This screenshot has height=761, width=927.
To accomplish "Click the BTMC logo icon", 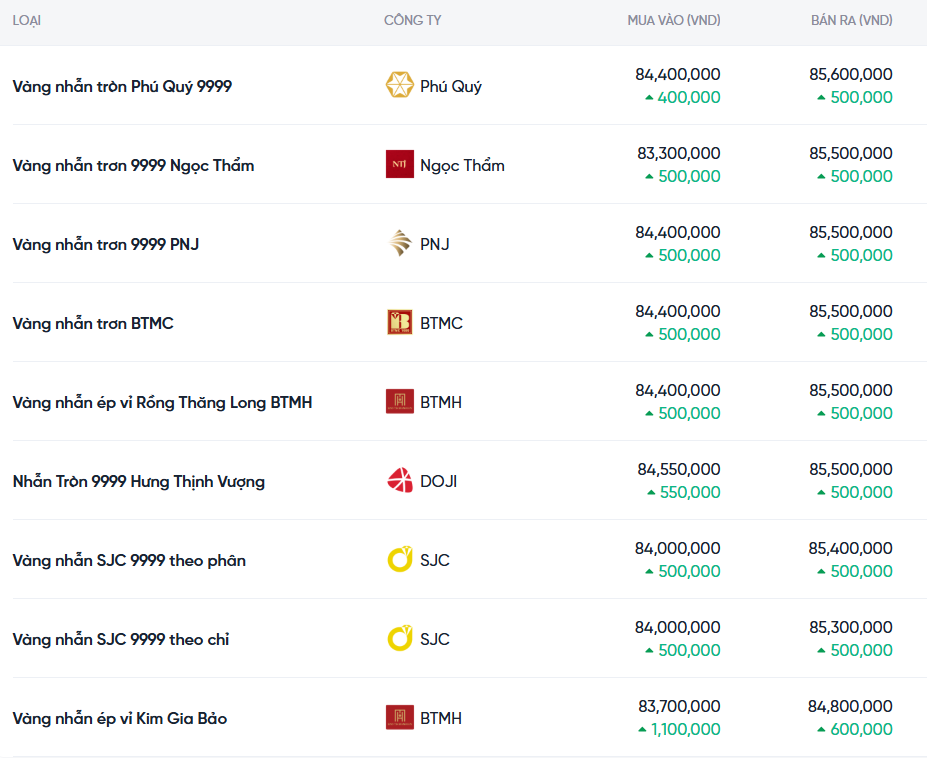I will point(399,323).
